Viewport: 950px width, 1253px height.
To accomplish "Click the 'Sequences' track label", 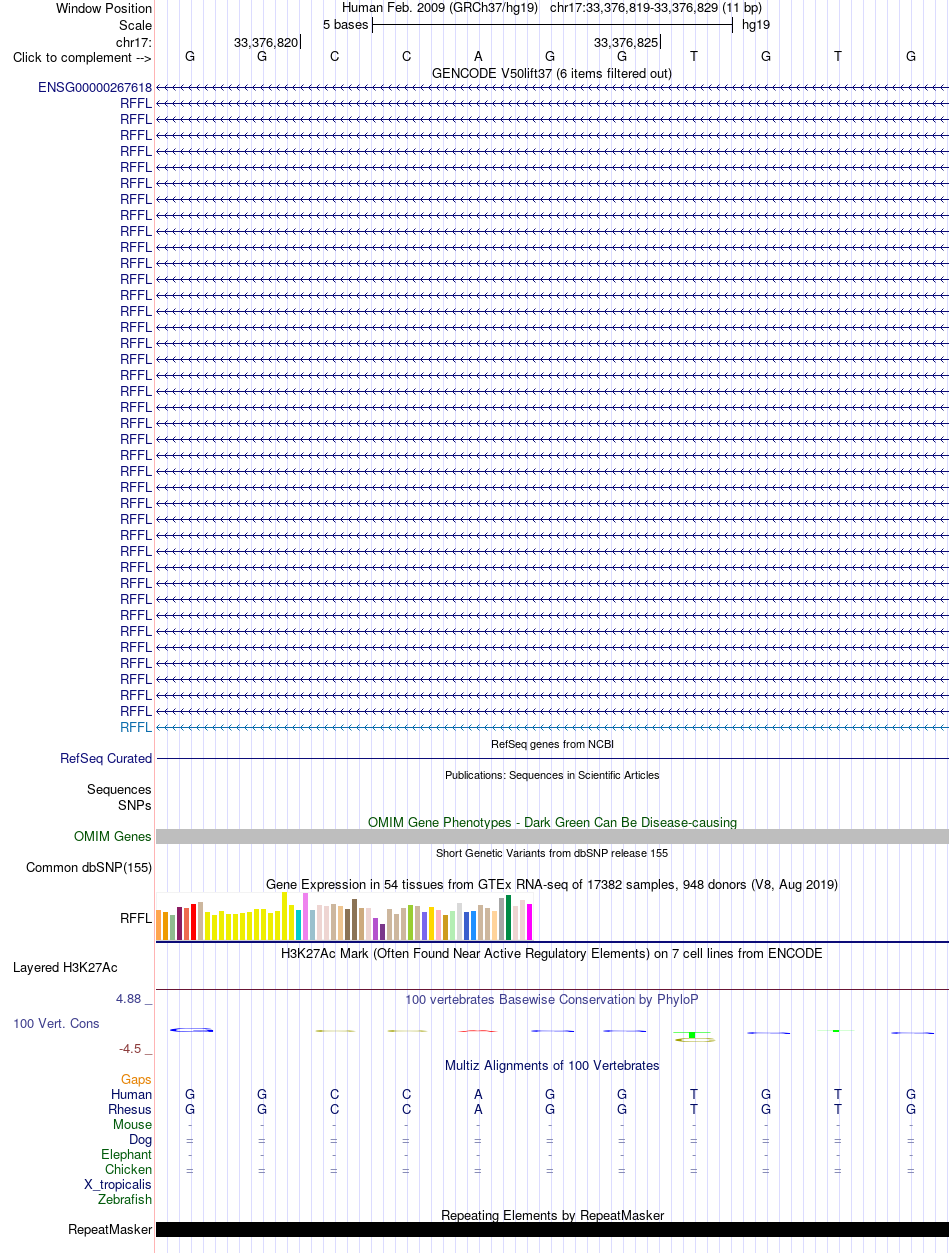I will click(119, 789).
